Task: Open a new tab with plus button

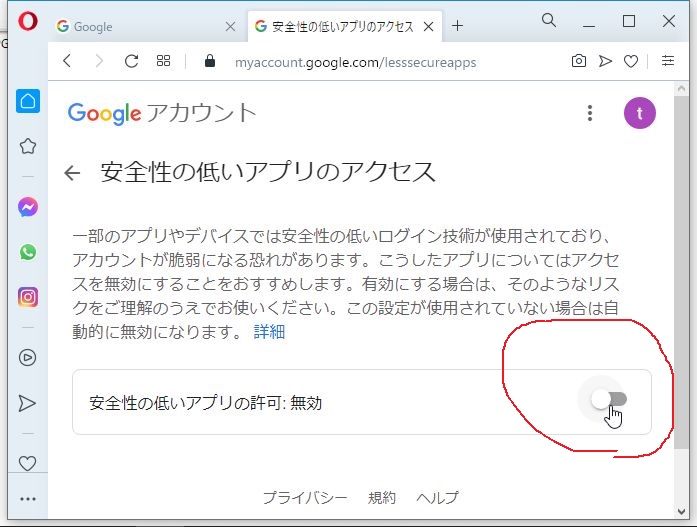Action: [457, 26]
